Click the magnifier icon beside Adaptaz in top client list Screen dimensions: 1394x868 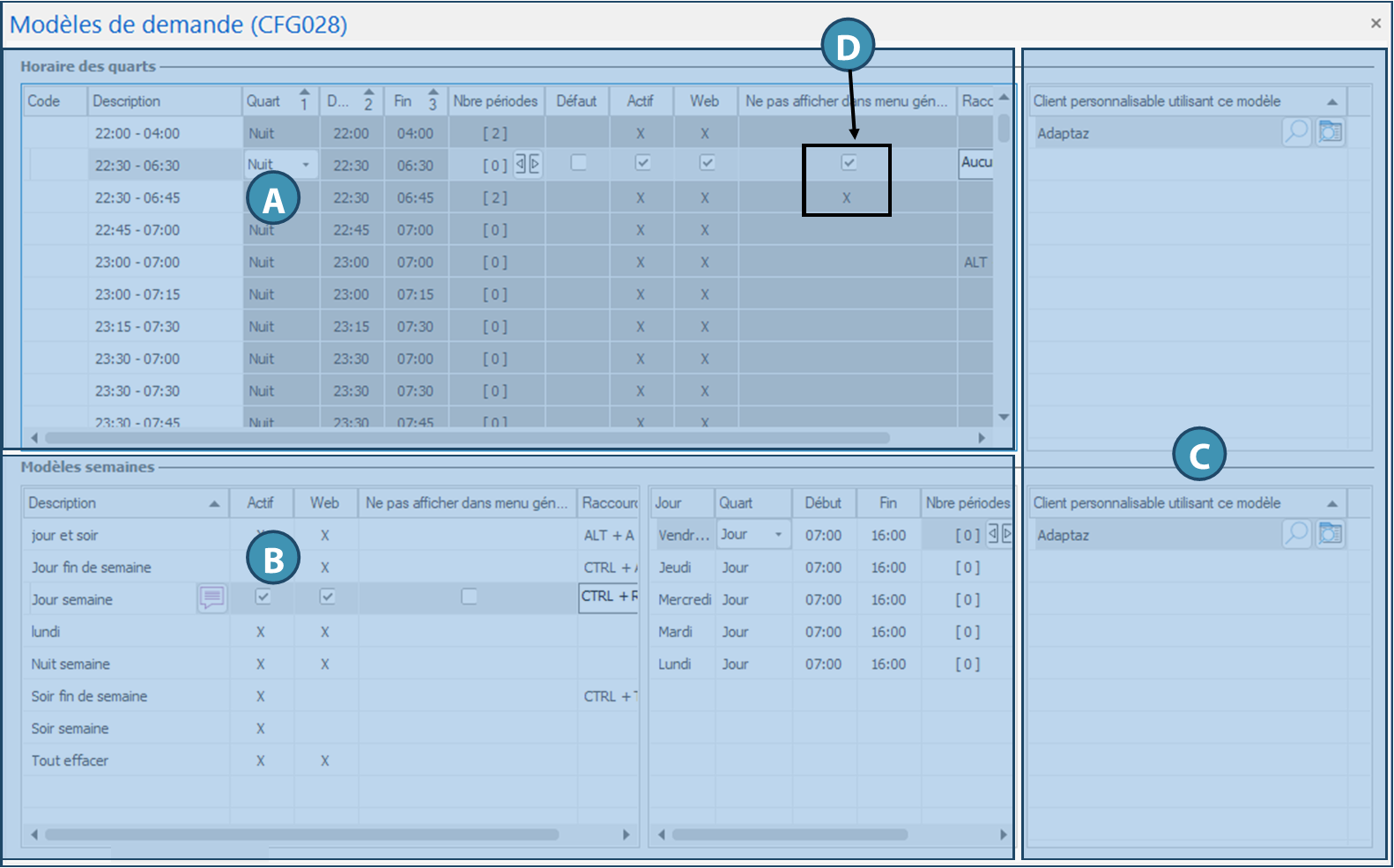[1296, 133]
